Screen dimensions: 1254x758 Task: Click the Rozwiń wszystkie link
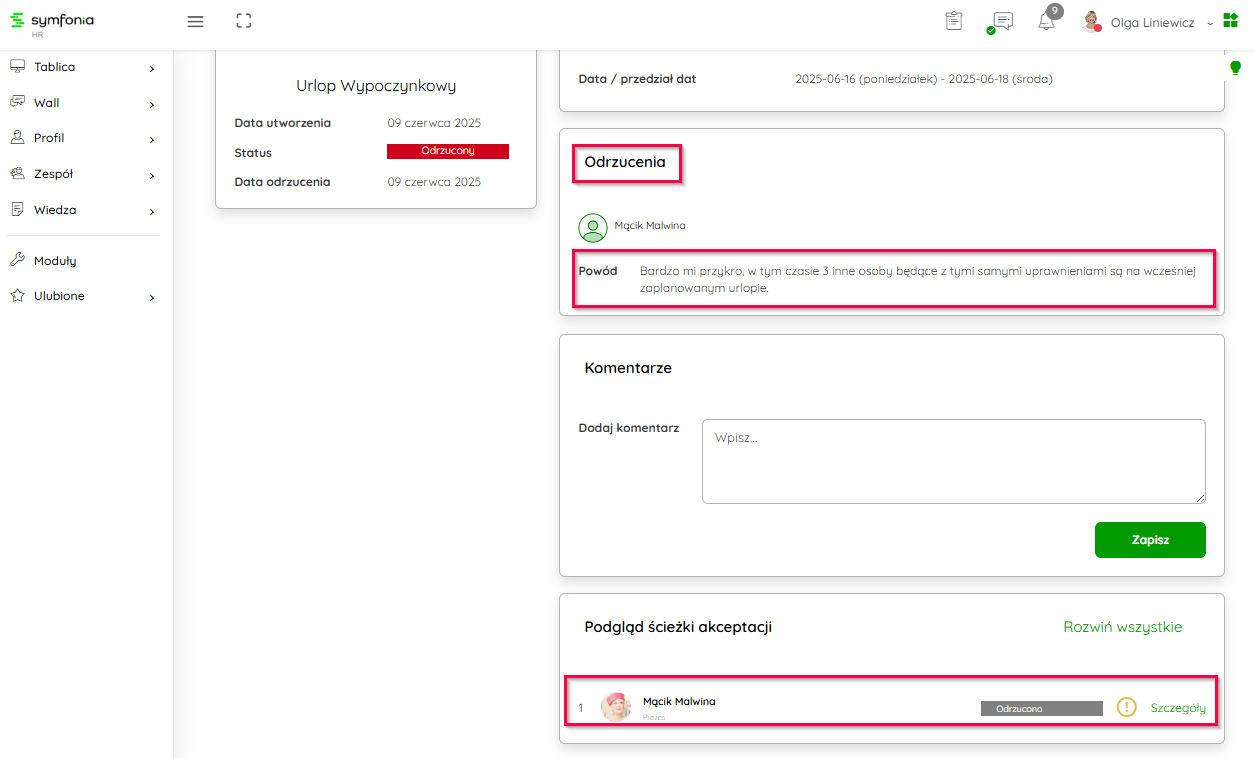(x=1122, y=627)
